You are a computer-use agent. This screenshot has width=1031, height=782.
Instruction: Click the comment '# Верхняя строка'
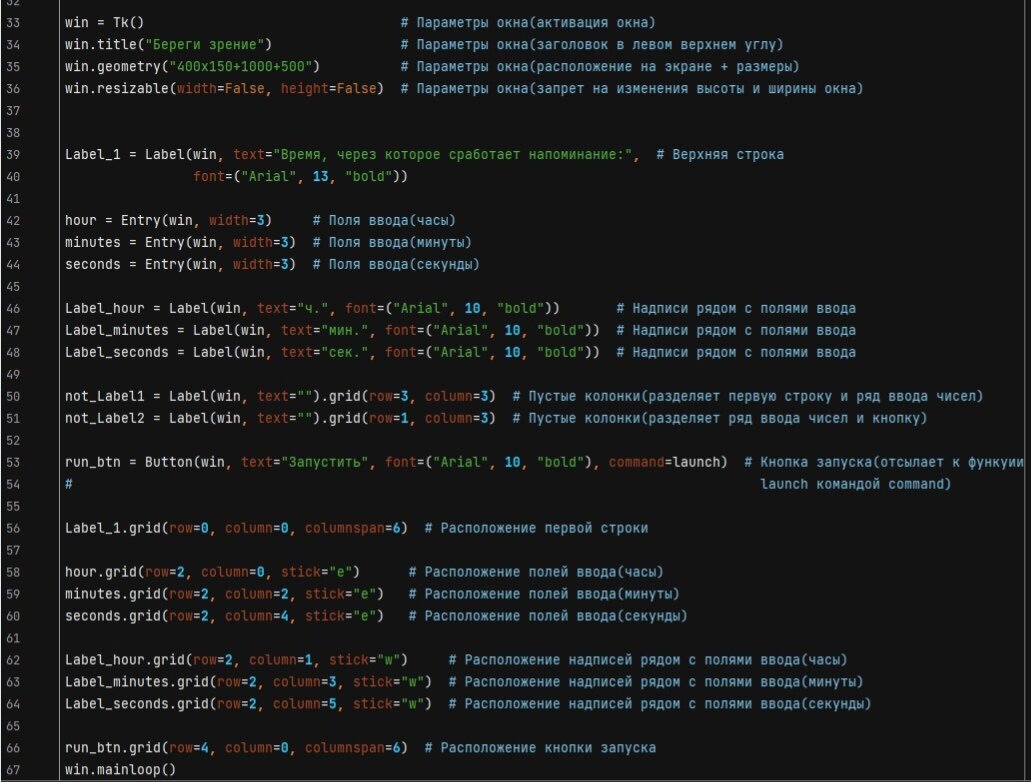[x=719, y=155]
